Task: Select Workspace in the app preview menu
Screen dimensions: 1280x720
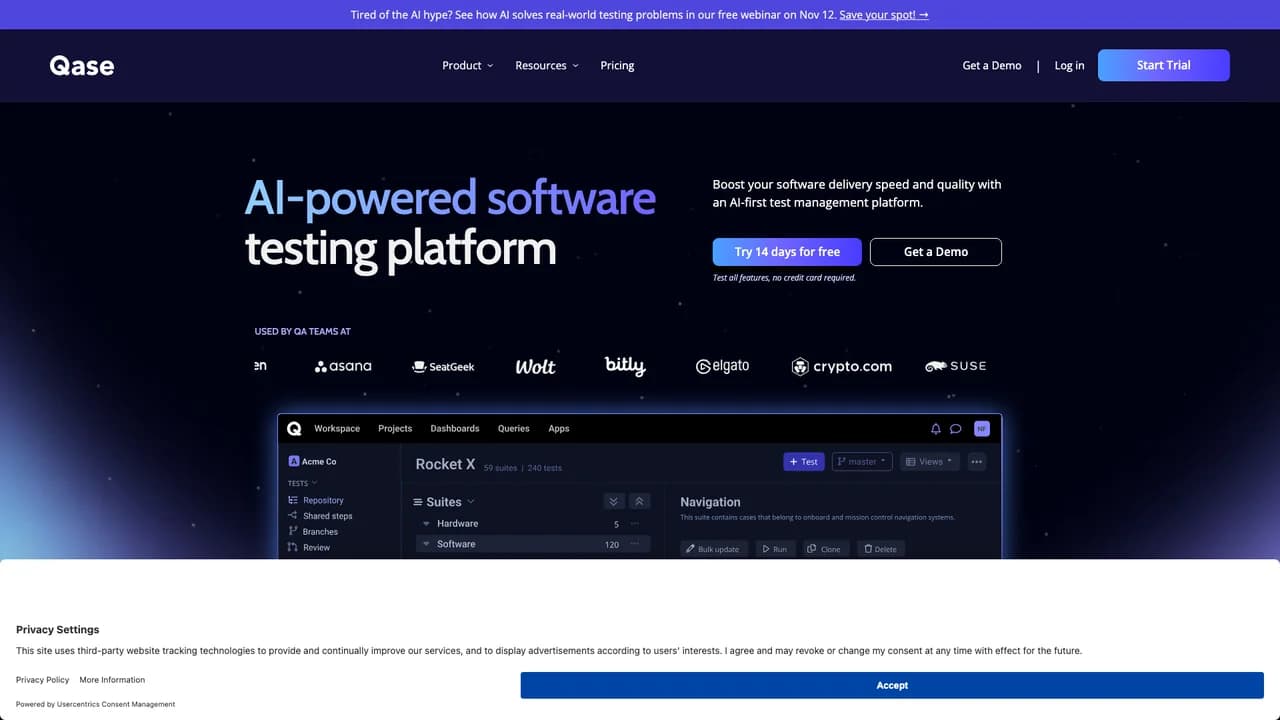Action: [x=337, y=429]
